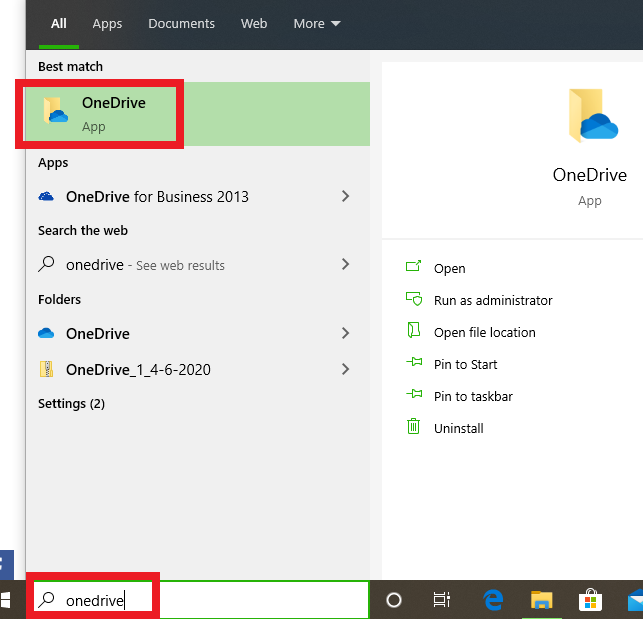Click the 'Folders' section heading
The width and height of the screenshot is (643, 619).
[x=59, y=299]
